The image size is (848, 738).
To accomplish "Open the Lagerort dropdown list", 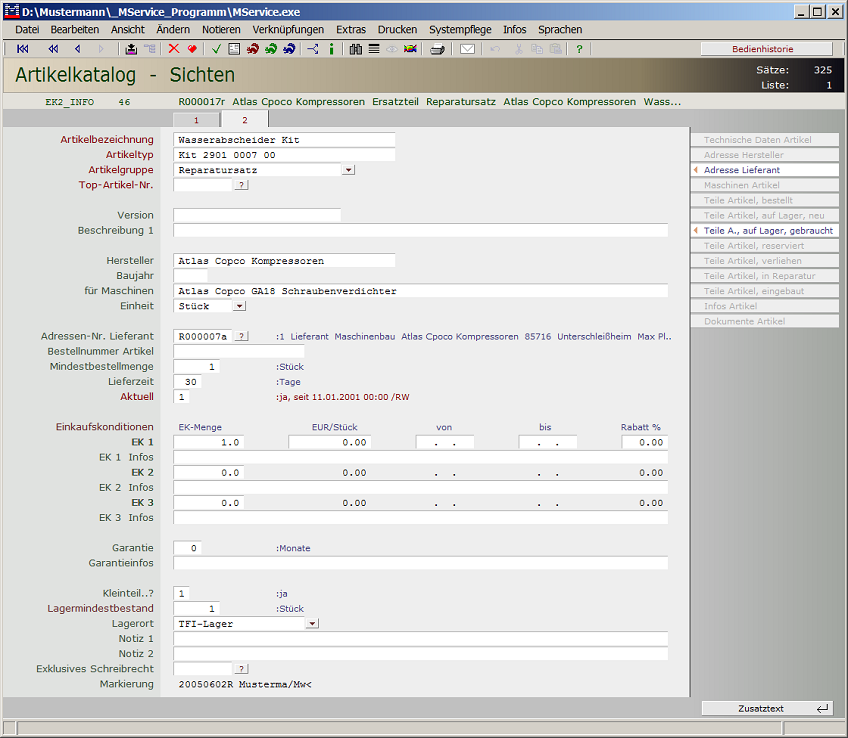I will [x=312, y=624].
